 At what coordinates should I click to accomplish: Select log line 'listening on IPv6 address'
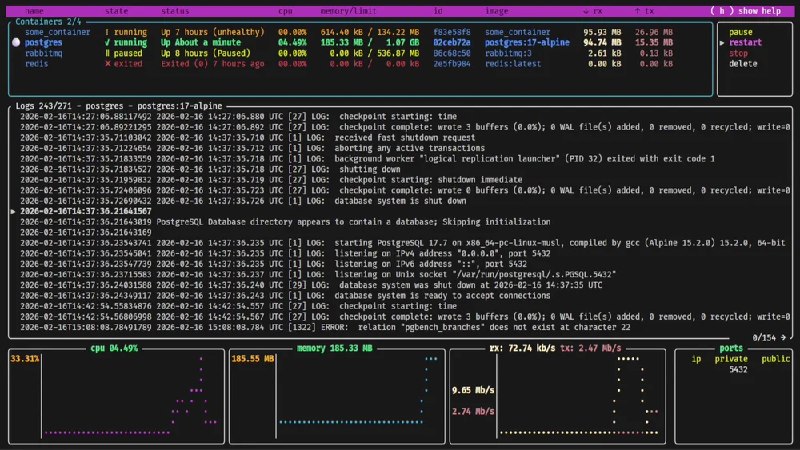pyautogui.click(x=273, y=264)
